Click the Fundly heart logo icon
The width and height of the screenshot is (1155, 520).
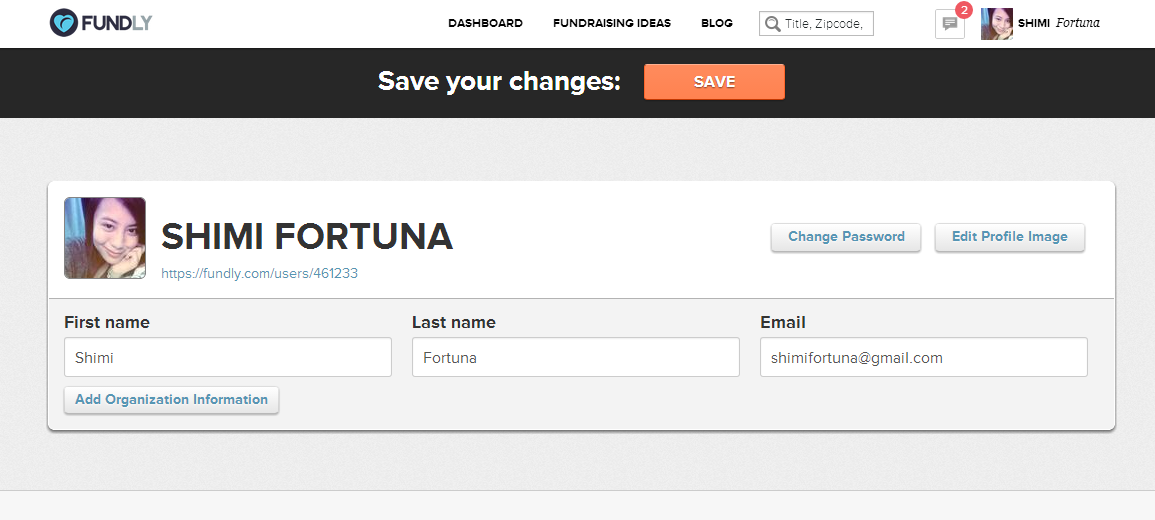[63, 23]
